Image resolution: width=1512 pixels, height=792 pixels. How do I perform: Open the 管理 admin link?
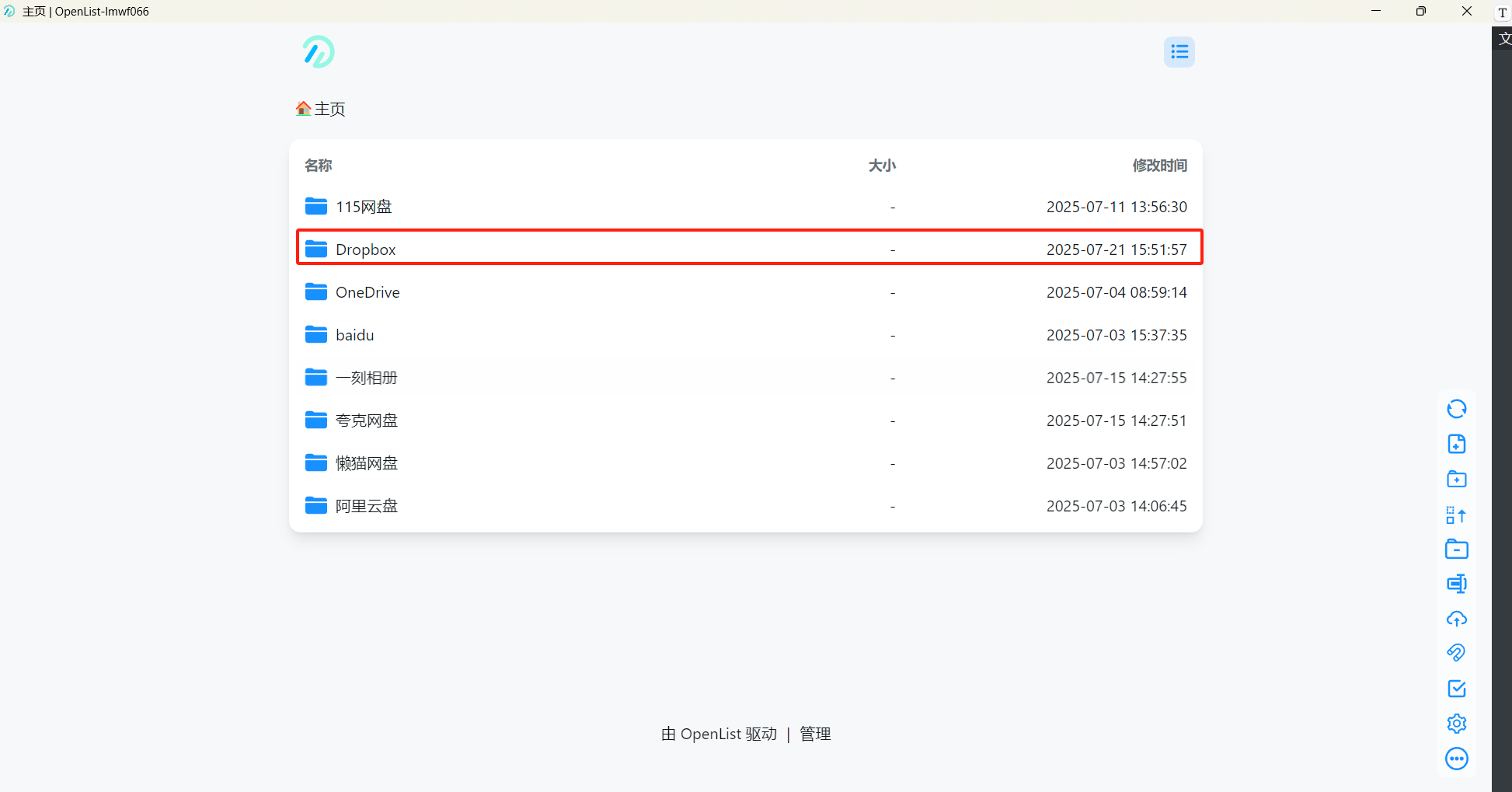tap(815, 734)
